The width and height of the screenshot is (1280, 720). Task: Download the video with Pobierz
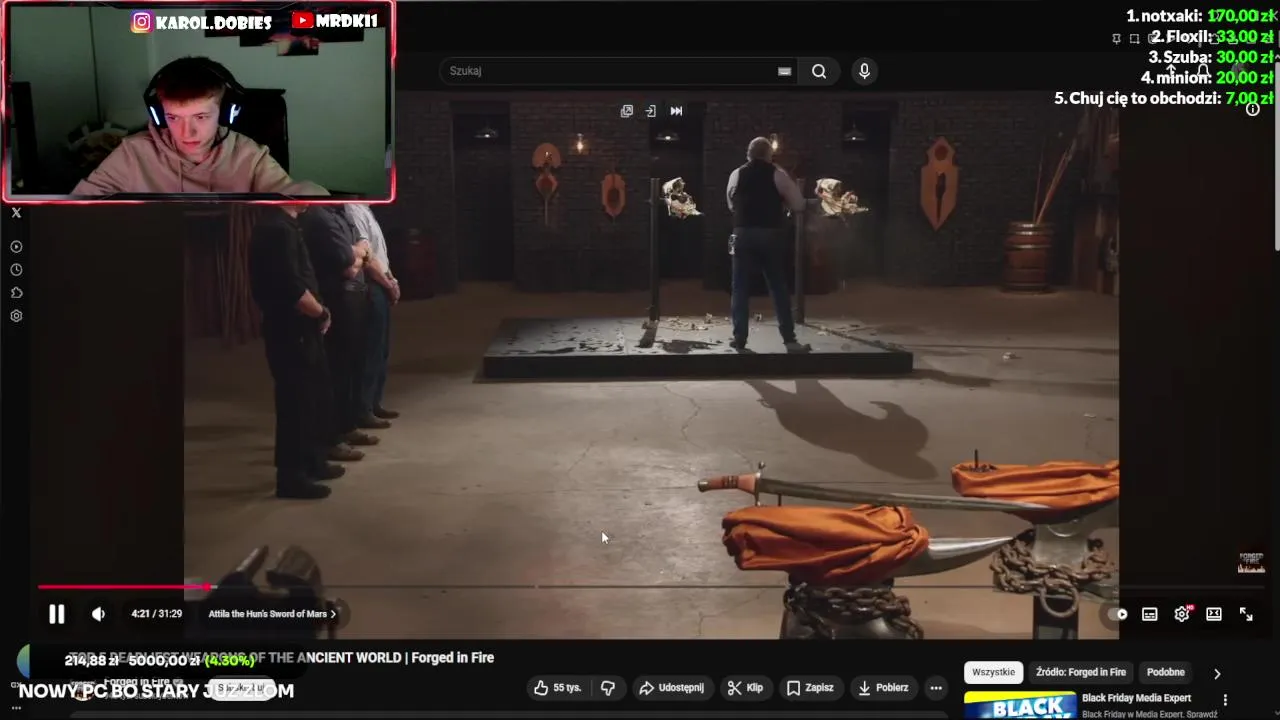[x=884, y=688]
